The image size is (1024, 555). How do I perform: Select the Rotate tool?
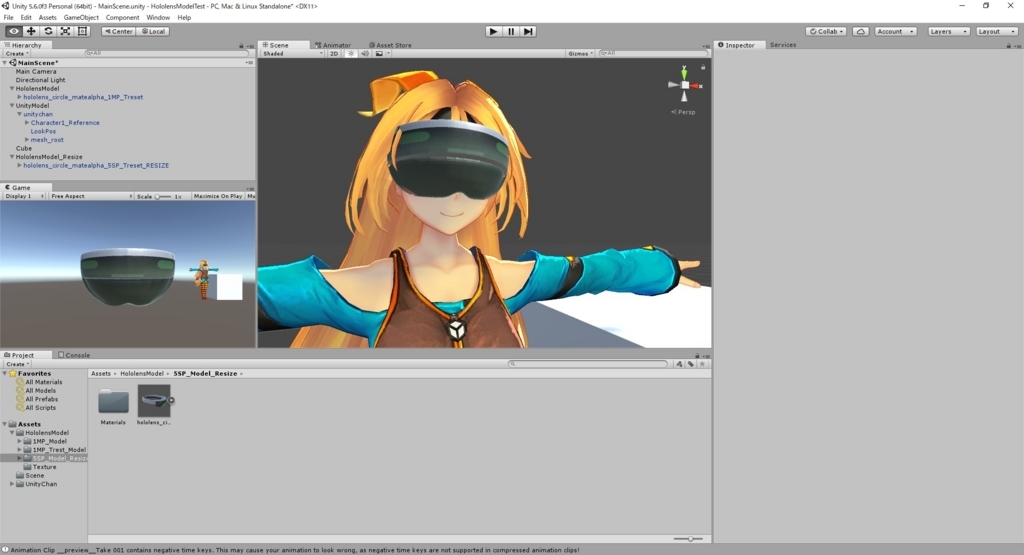point(48,31)
